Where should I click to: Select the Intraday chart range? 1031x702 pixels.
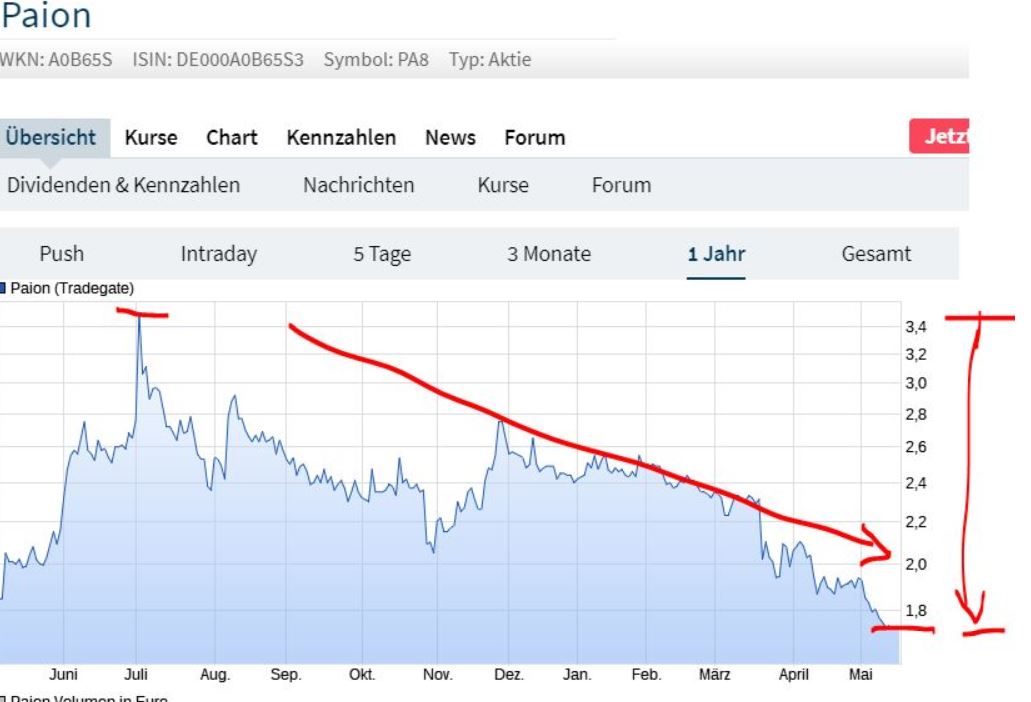pyautogui.click(x=218, y=254)
